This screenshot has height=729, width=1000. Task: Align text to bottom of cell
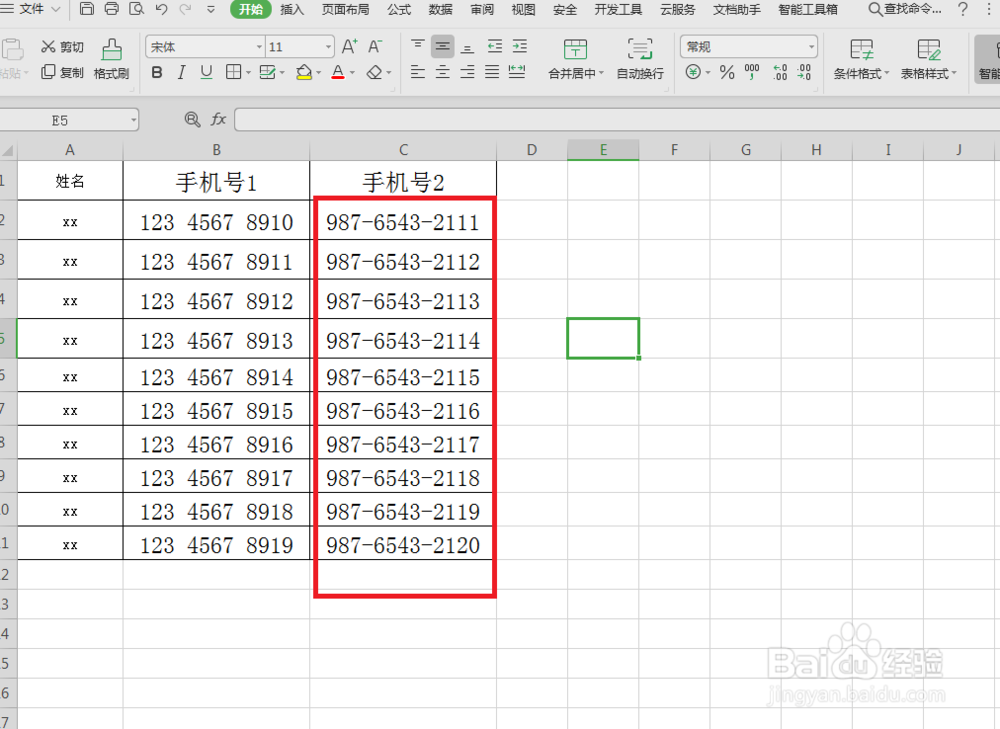(x=467, y=46)
